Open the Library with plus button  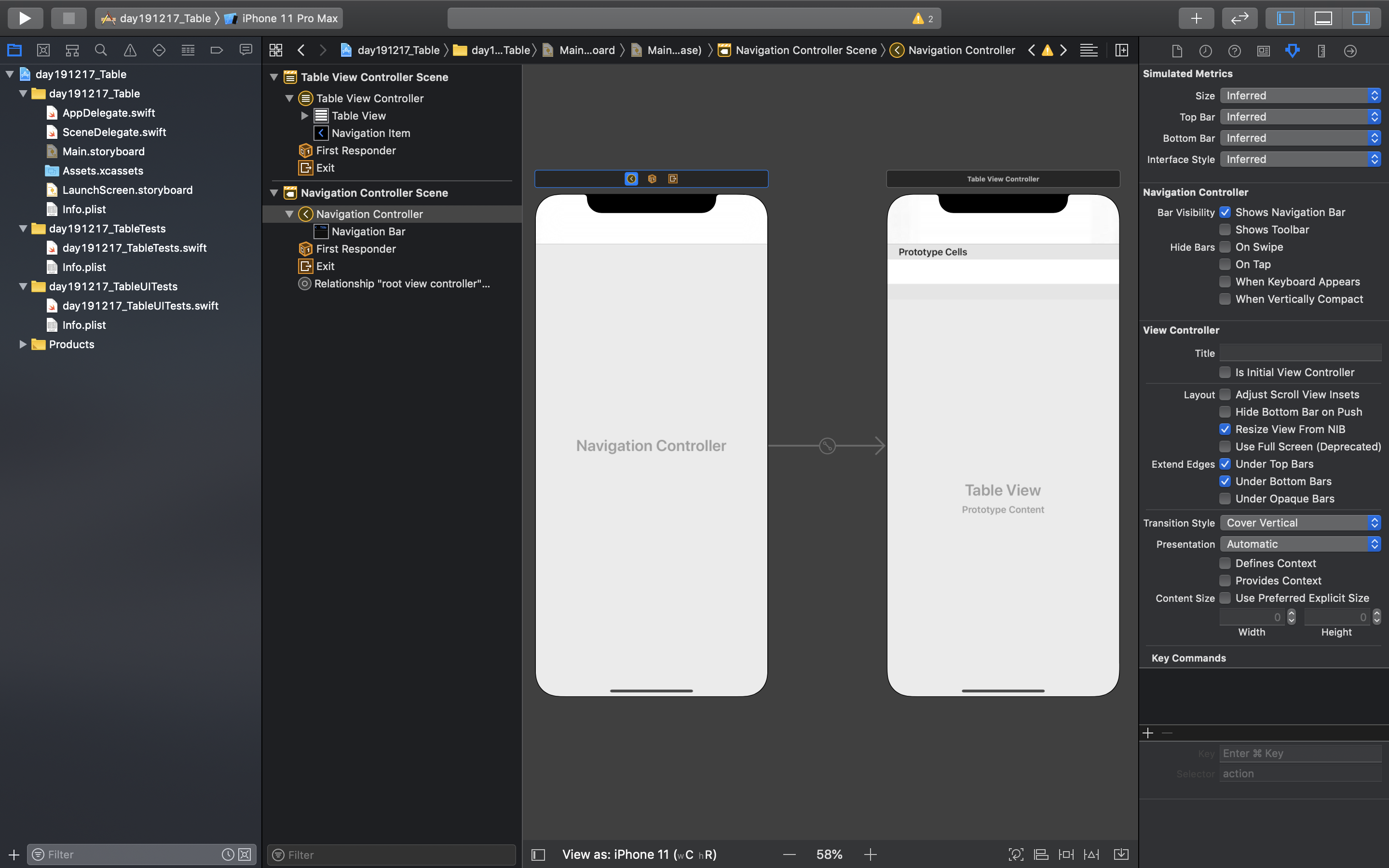[x=1196, y=18]
